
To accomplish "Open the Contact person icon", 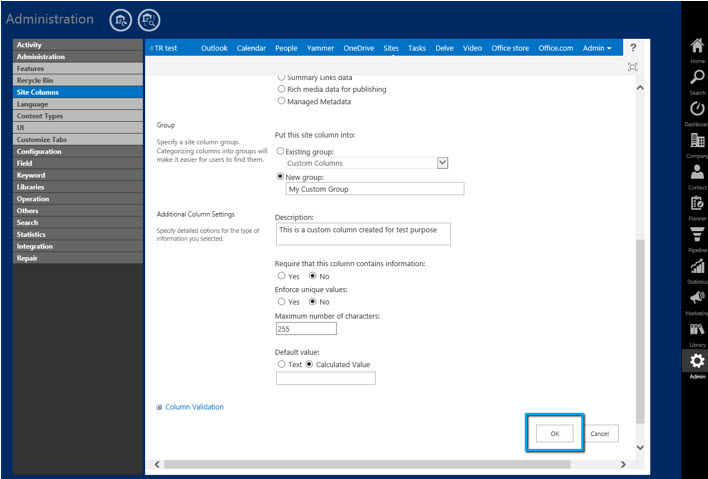I will coord(697,172).
